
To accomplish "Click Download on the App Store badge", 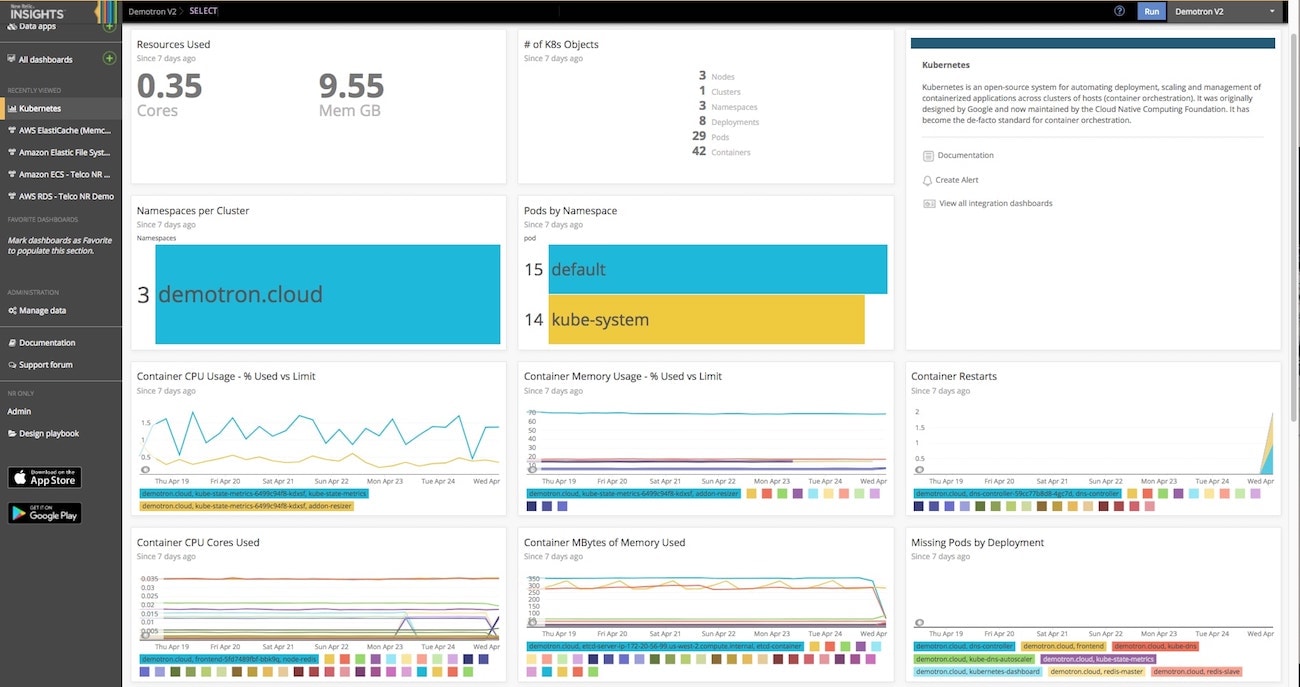I will (44, 477).
